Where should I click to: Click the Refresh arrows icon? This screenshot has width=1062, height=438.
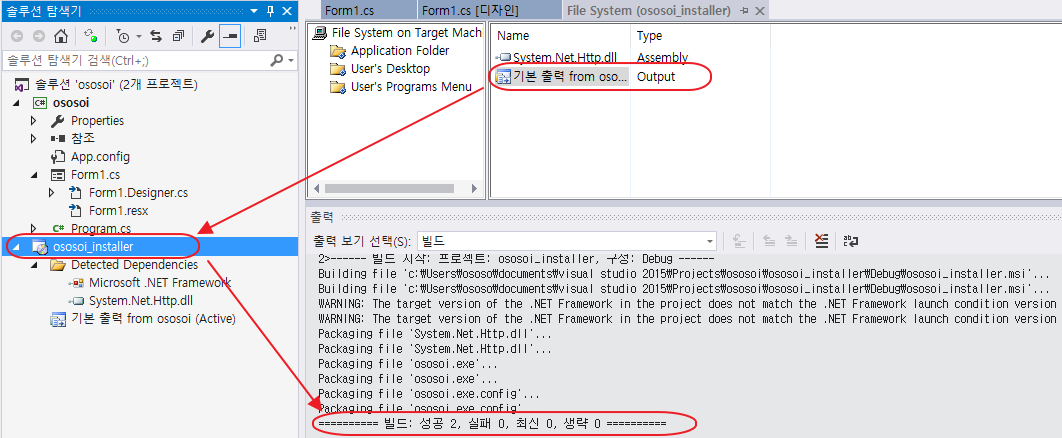(x=156, y=36)
